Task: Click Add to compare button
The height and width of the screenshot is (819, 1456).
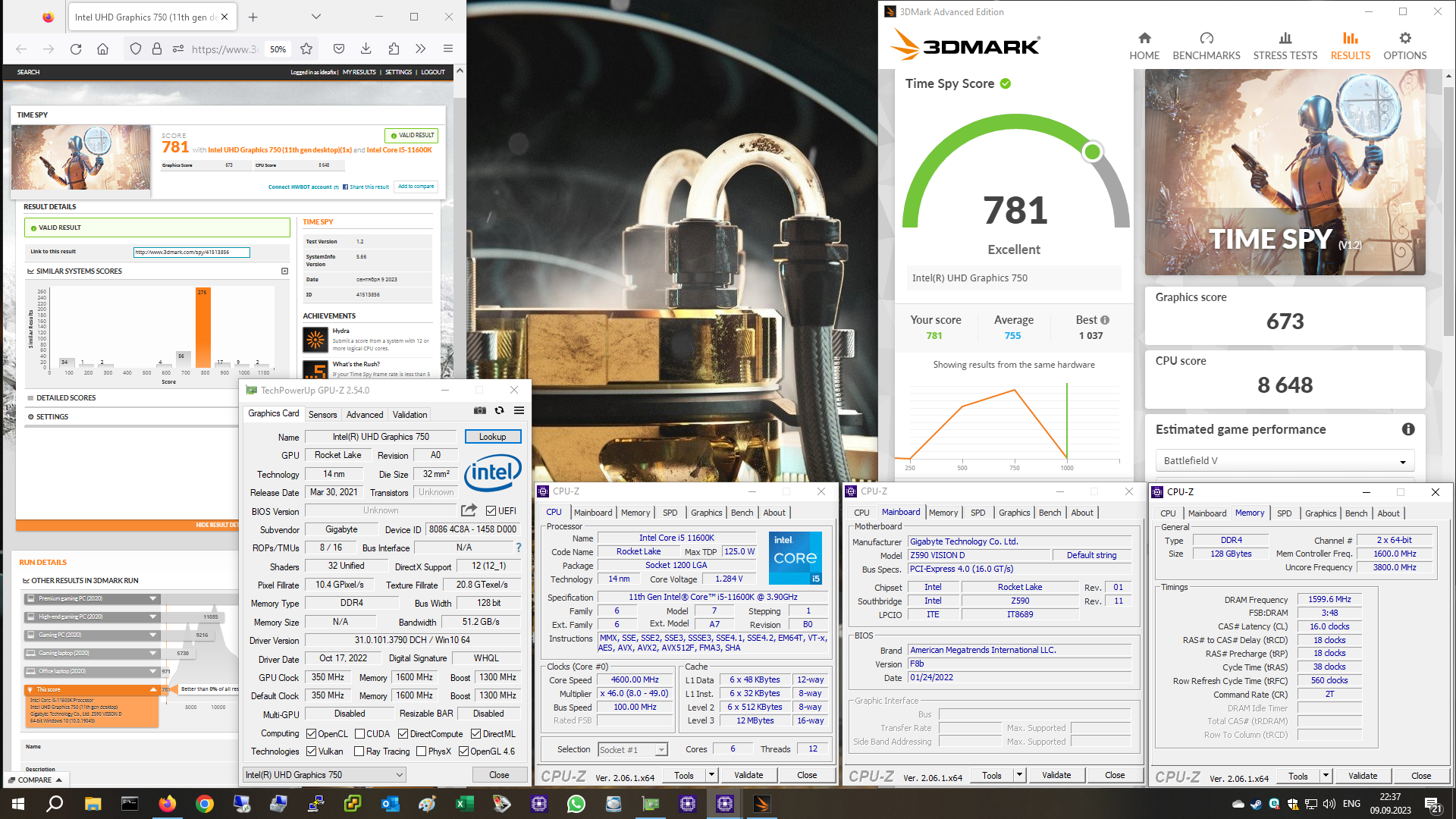Action: (416, 187)
